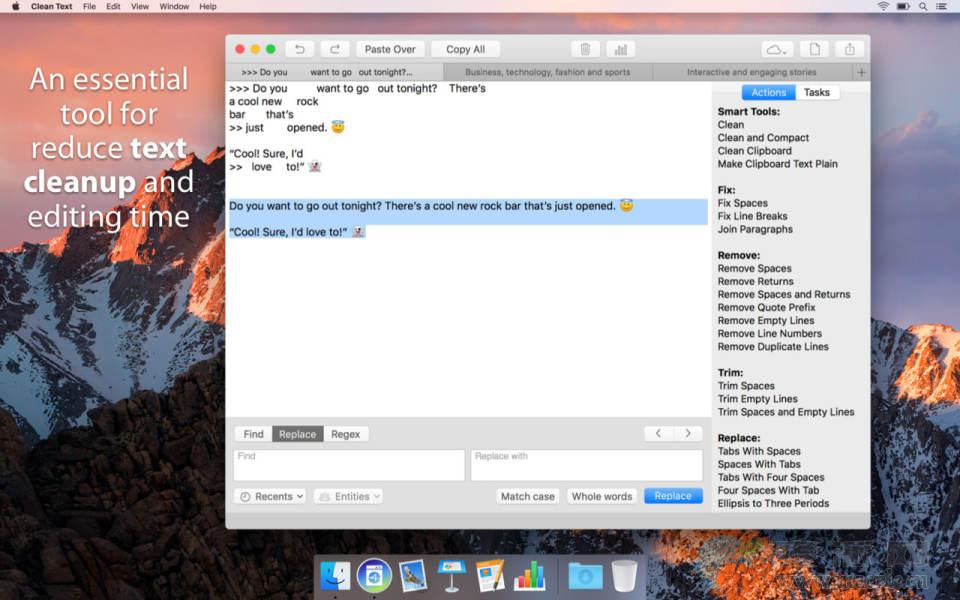Switch search mode to Regex
The width and height of the screenshot is (960, 600).
346,434
